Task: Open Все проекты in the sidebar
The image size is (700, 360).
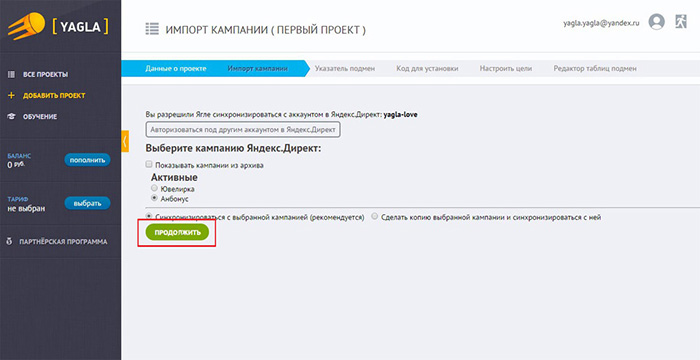Action: (46, 74)
